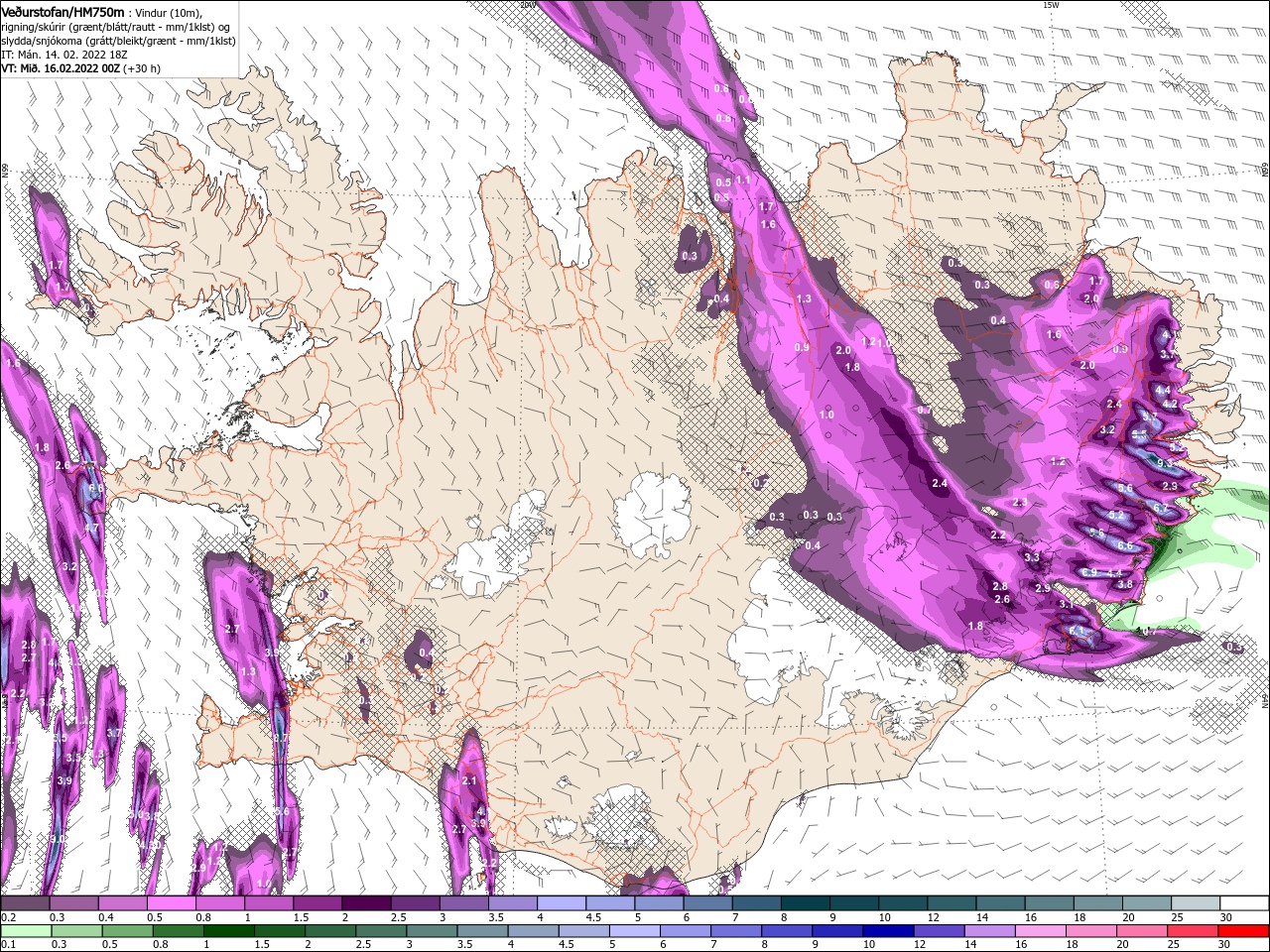Click the '3.3' value in the southeast snow band
Viewport: 1270px width, 952px height.
(x=1032, y=557)
